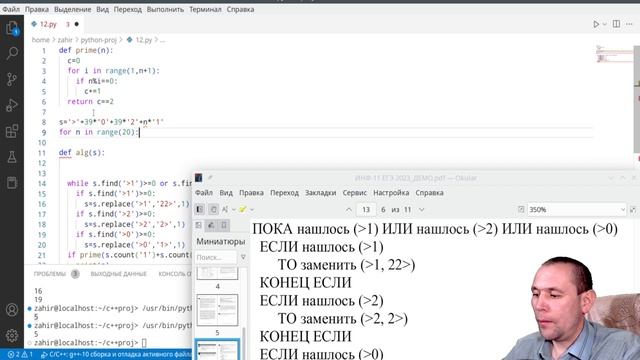
Task: Open the Manage gear in VS Code
Action: (x=12, y=335)
